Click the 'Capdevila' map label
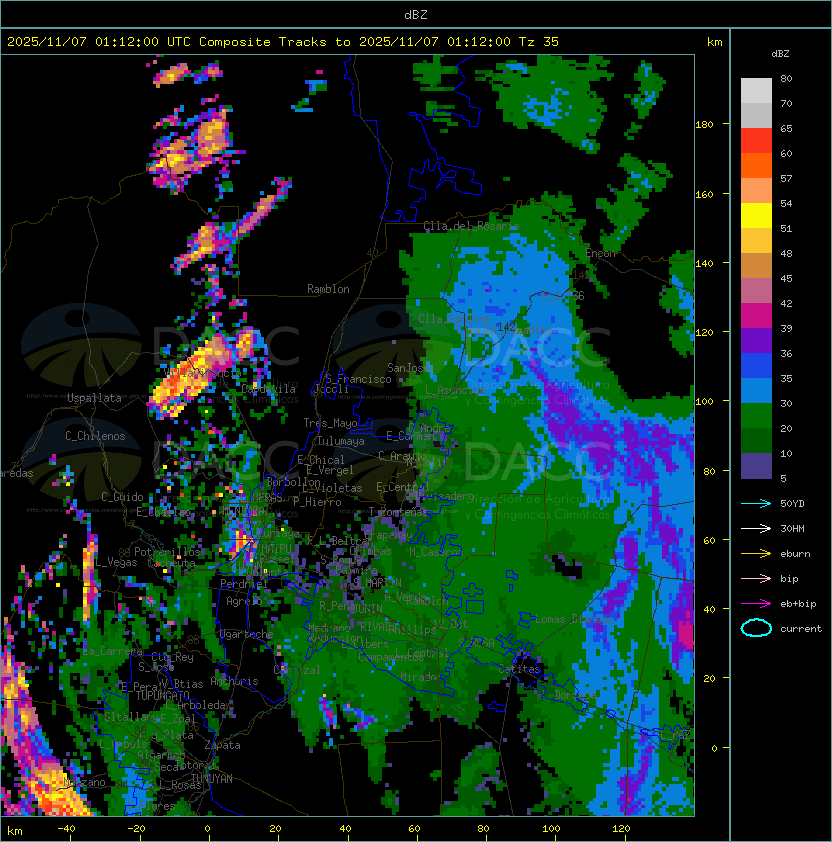Image resolution: width=832 pixels, height=842 pixels. (269, 389)
